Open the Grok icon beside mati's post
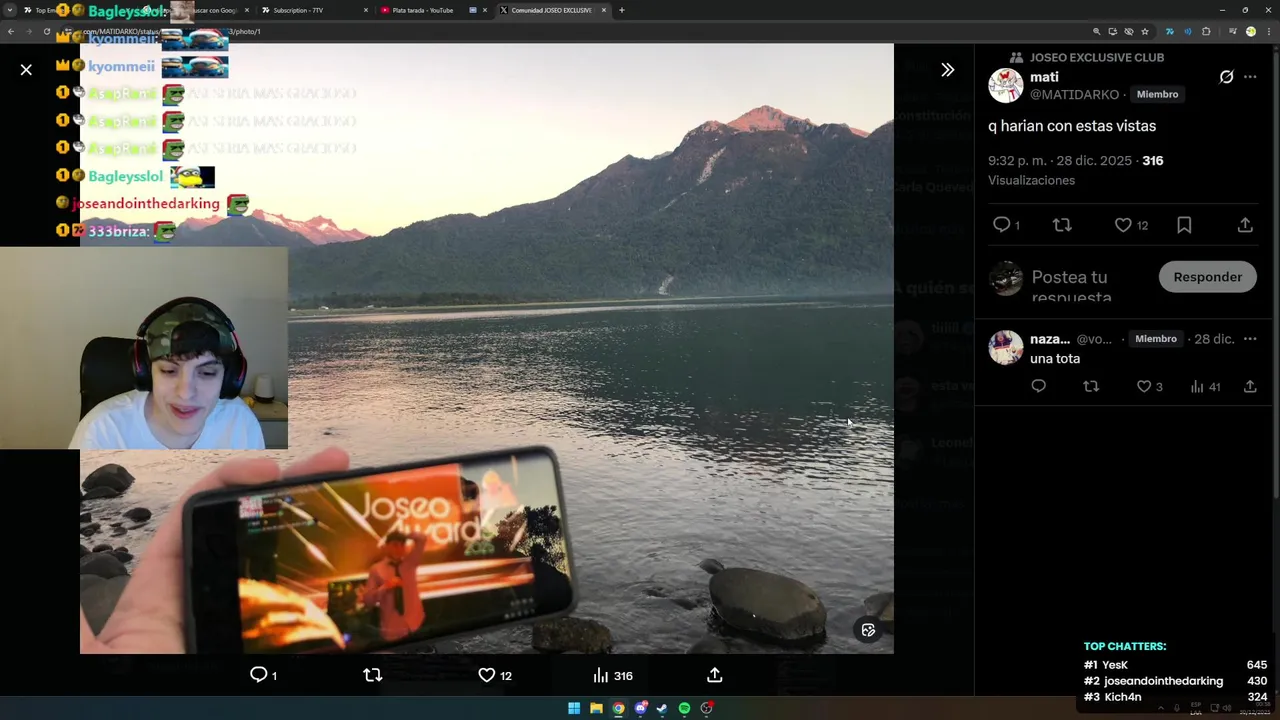This screenshot has width=1280, height=720. (1226, 77)
